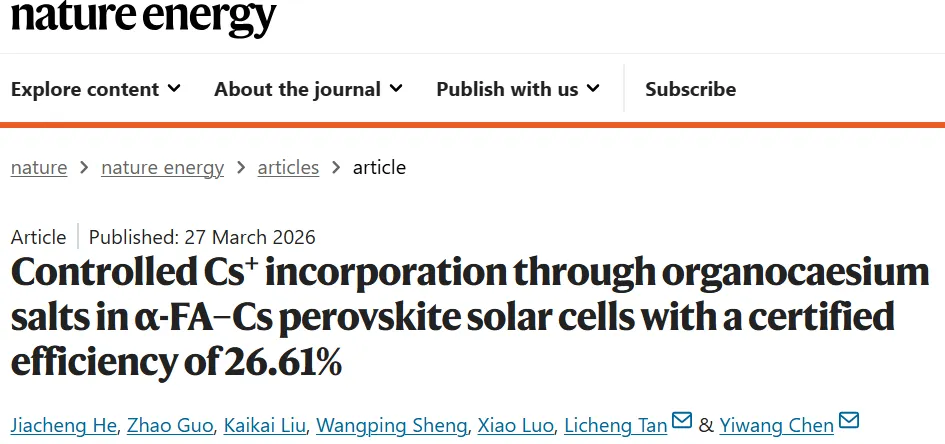Open author Zhao Guo's profile
Image resolution: width=945 pixels, height=444 pixels.
pos(170,425)
